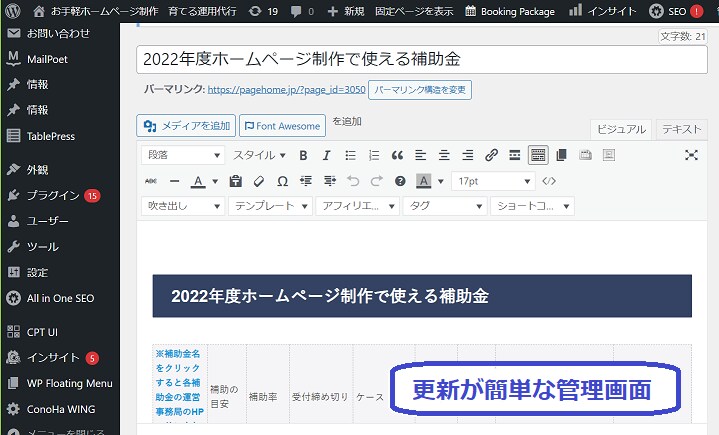Apply strikethrough formatting
The height and width of the screenshot is (435, 719).
tap(151, 181)
